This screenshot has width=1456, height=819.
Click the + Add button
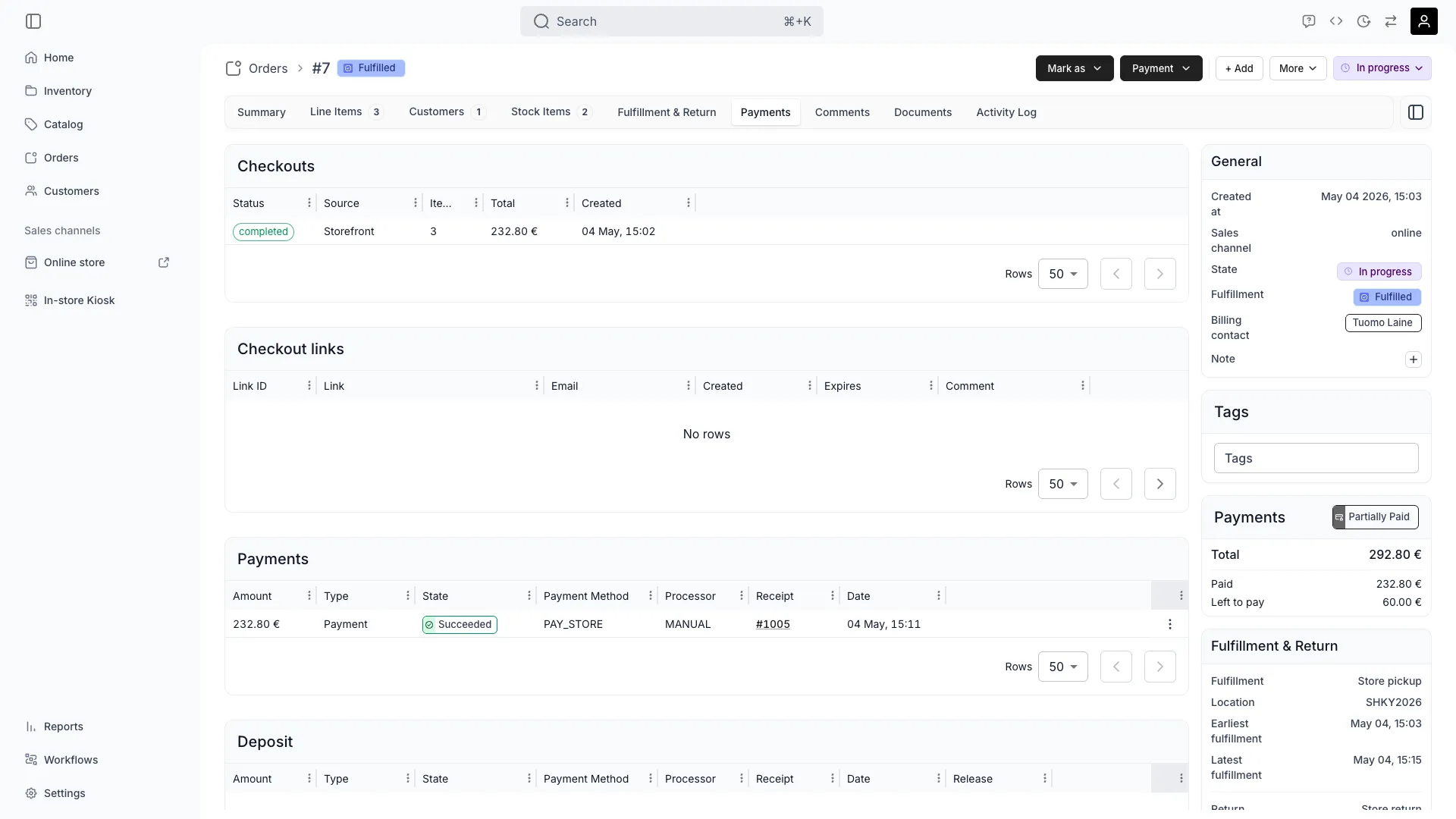tap(1238, 68)
